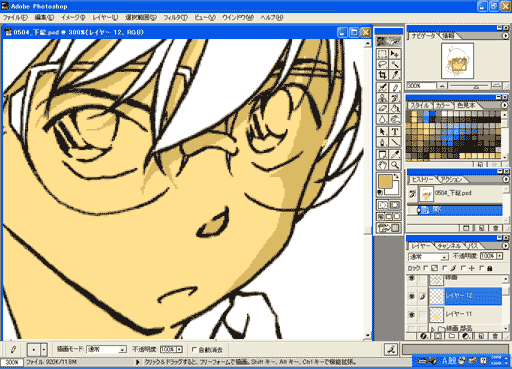The width and height of the screenshot is (512, 369).
Task: Open options bar opacity slider arrow
Action: (179, 349)
